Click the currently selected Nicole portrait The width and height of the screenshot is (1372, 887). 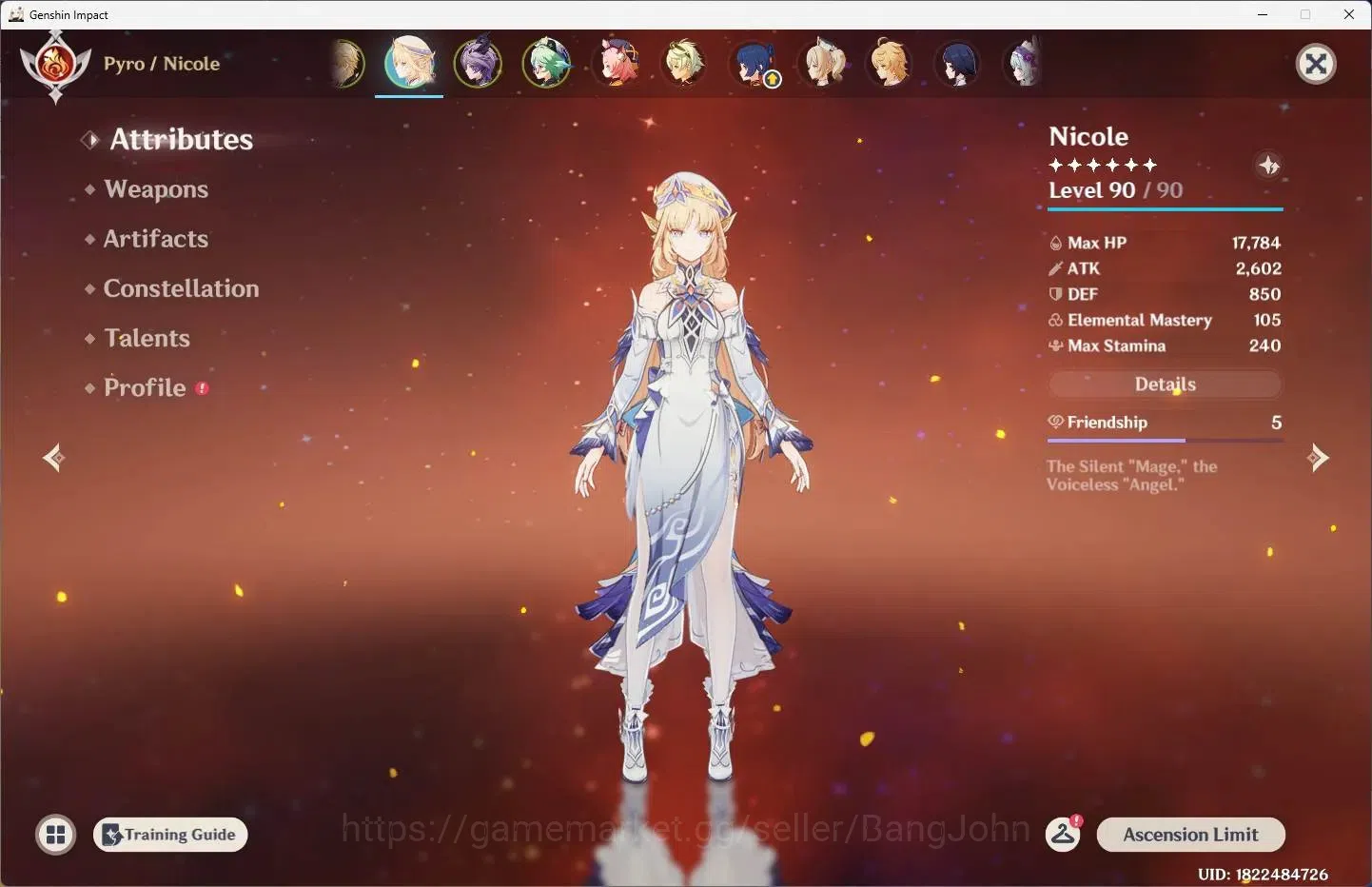pyautogui.click(x=409, y=63)
